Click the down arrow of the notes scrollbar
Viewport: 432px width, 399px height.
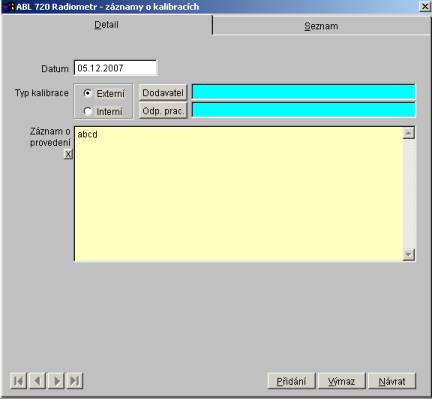(408, 255)
